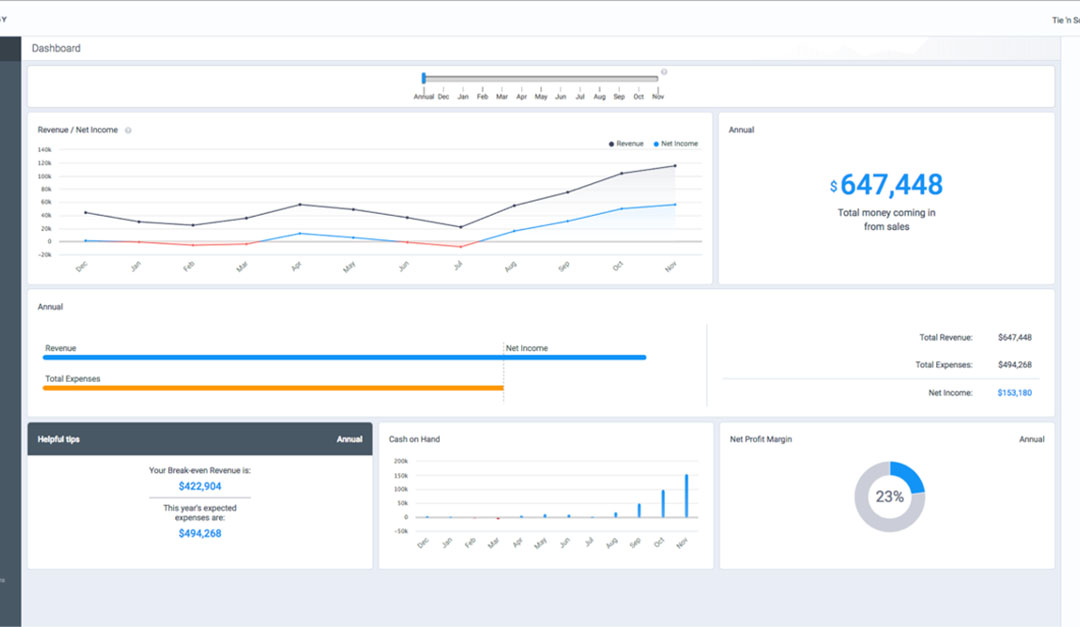
Task: Click the Sep bar in Cash on Hand
Action: (x=639, y=511)
